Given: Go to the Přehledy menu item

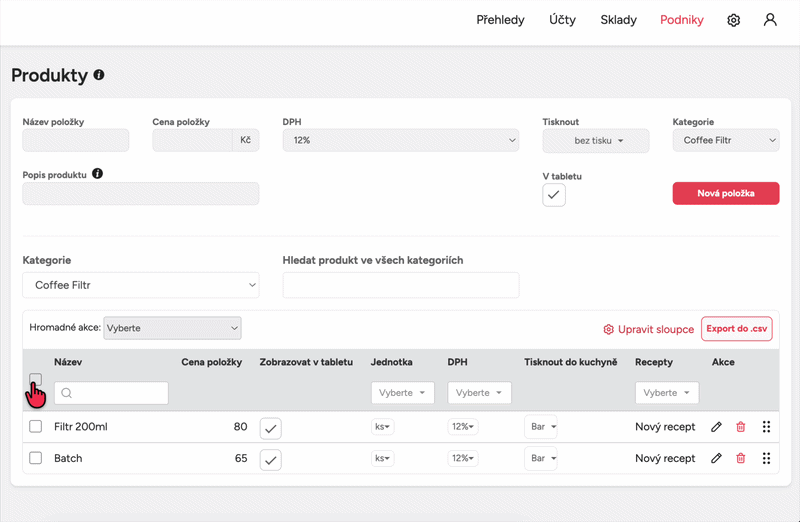Looking at the screenshot, I should [x=500, y=20].
